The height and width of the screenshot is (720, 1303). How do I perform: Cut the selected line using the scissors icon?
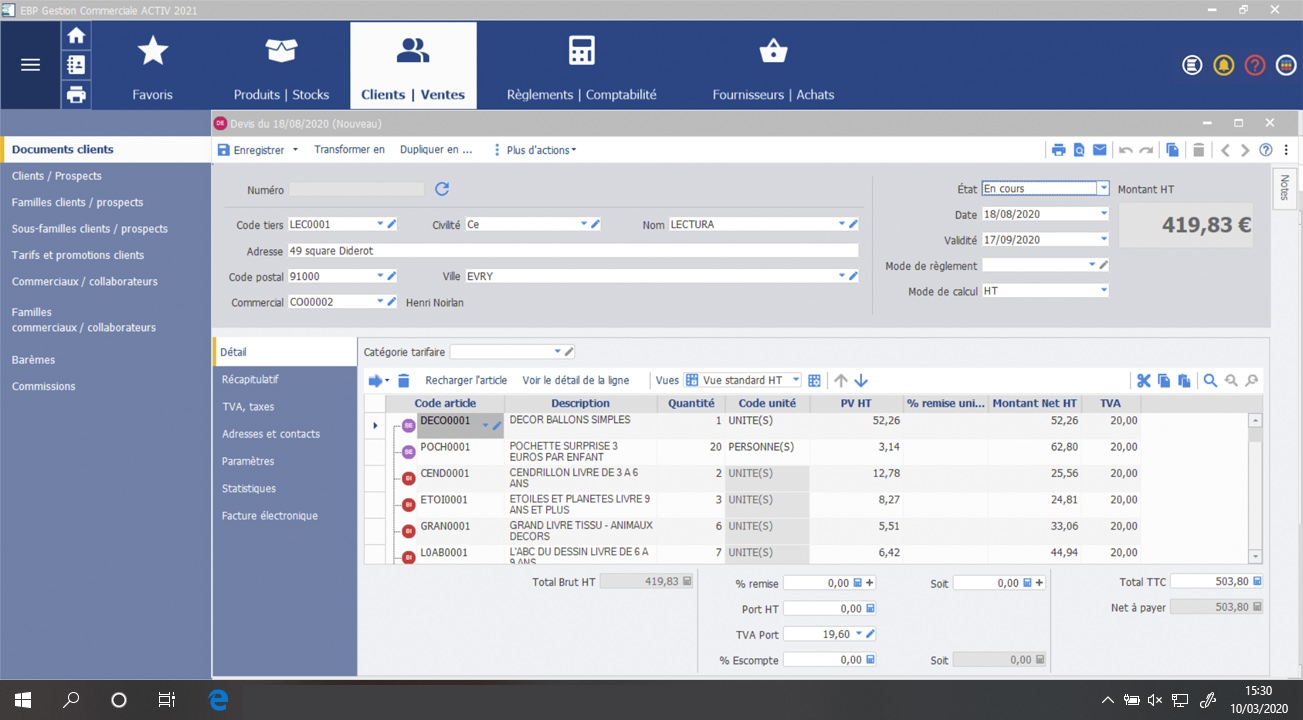point(1143,381)
